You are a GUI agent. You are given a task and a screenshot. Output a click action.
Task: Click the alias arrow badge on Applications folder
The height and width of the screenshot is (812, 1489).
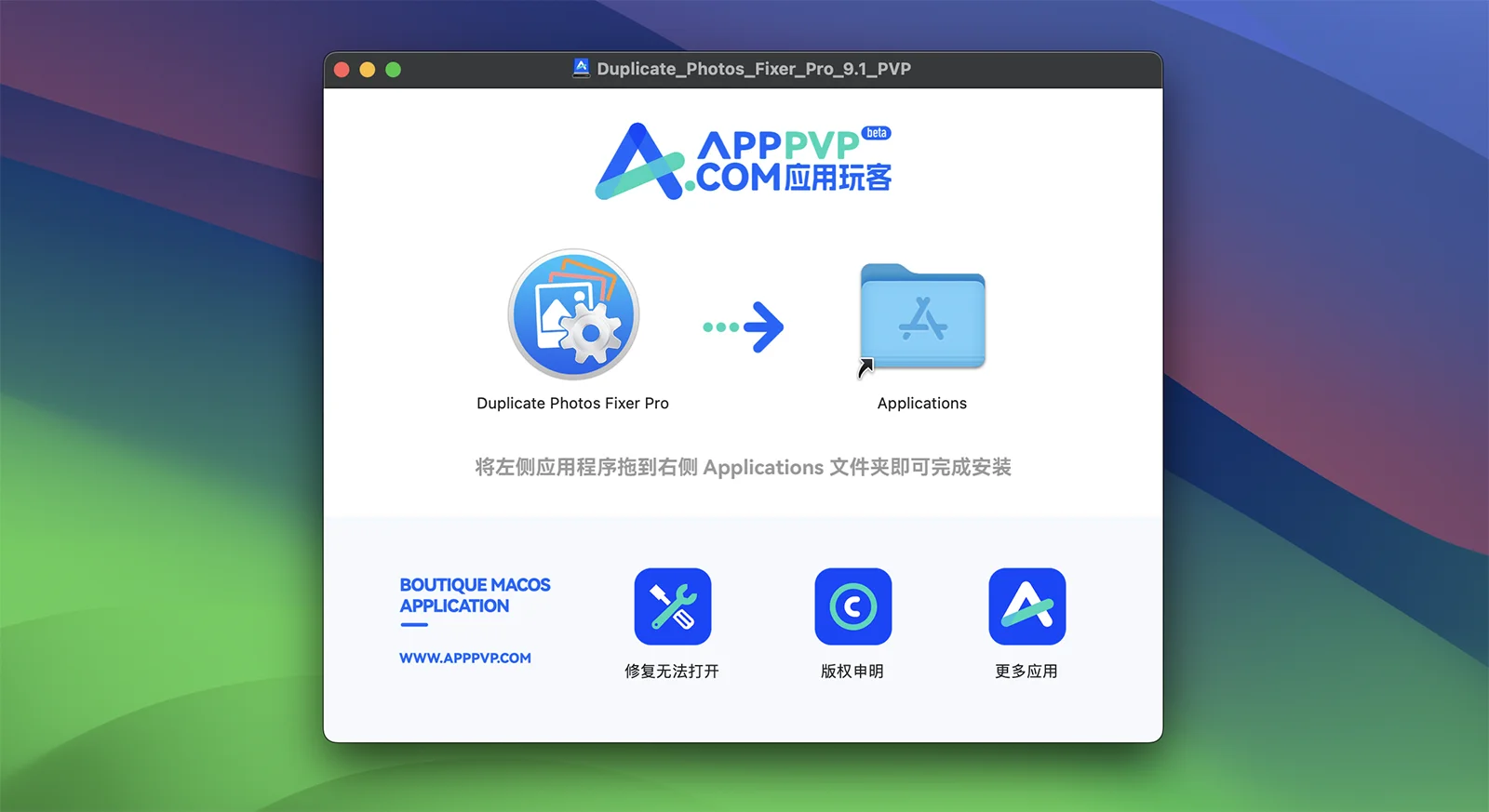[x=865, y=368]
